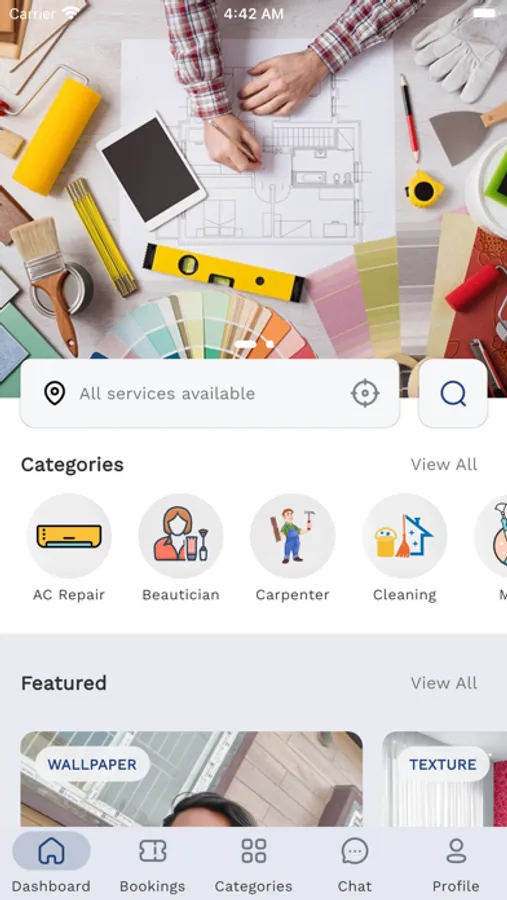Open the Chat tab
This screenshot has height=900, width=507.
(x=355, y=864)
